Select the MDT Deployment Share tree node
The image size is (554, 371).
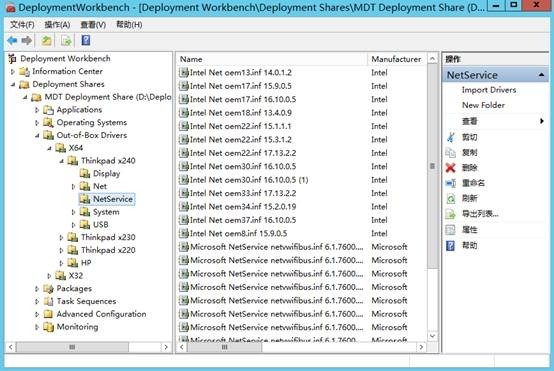(x=108, y=97)
